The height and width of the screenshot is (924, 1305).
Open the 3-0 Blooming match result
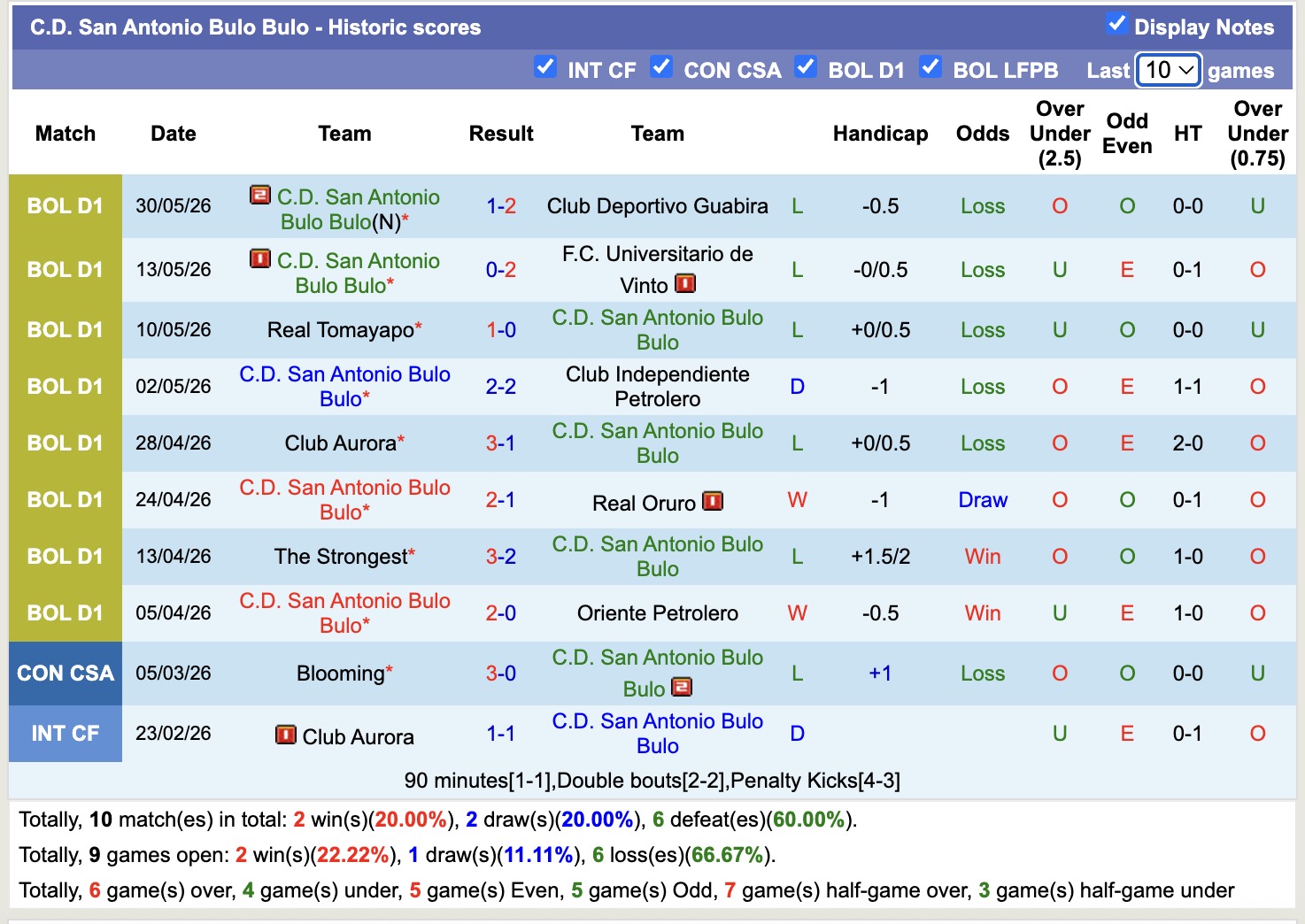(501, 674)
